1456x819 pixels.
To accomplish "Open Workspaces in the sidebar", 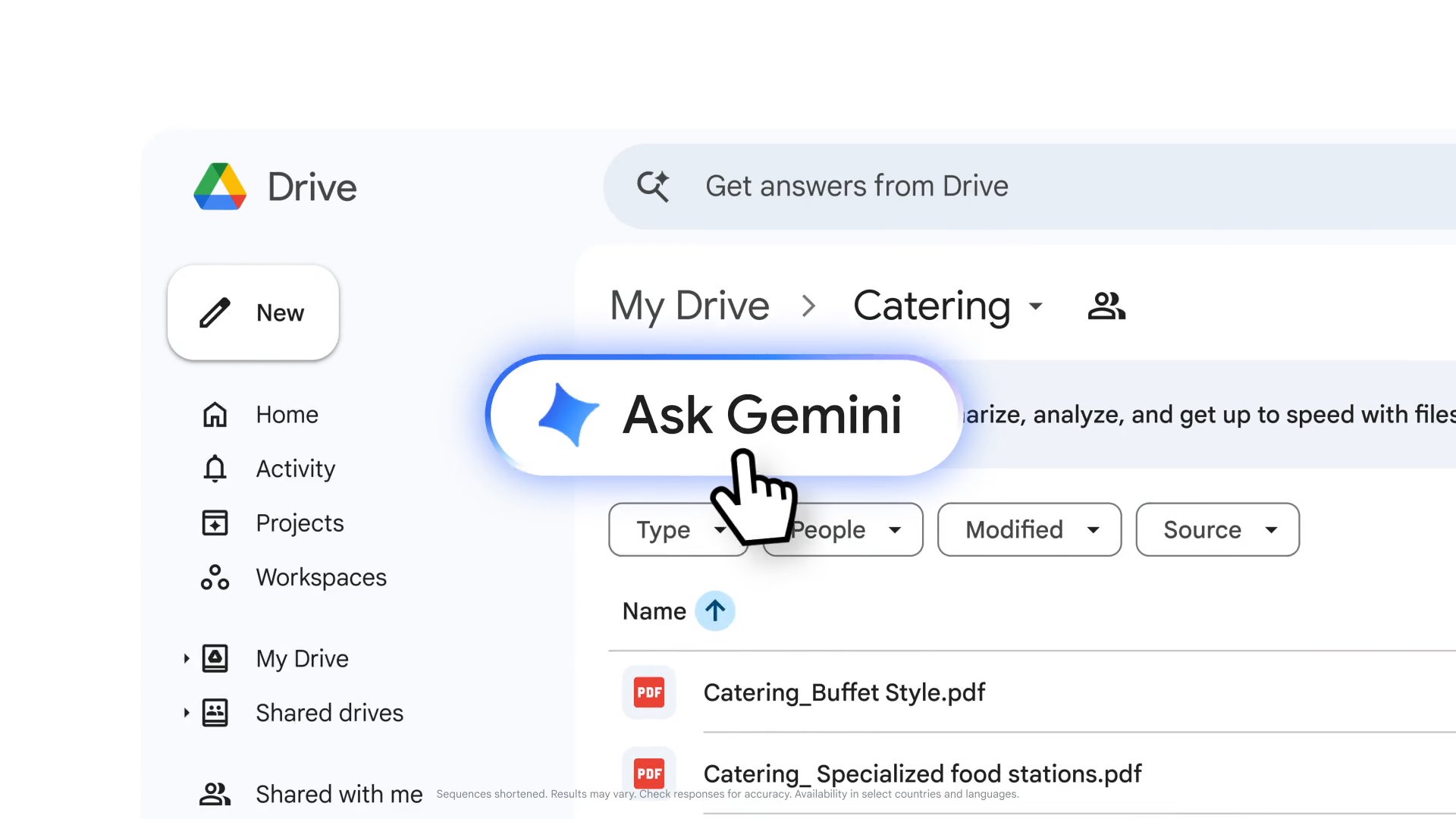I will click(321, 577).
